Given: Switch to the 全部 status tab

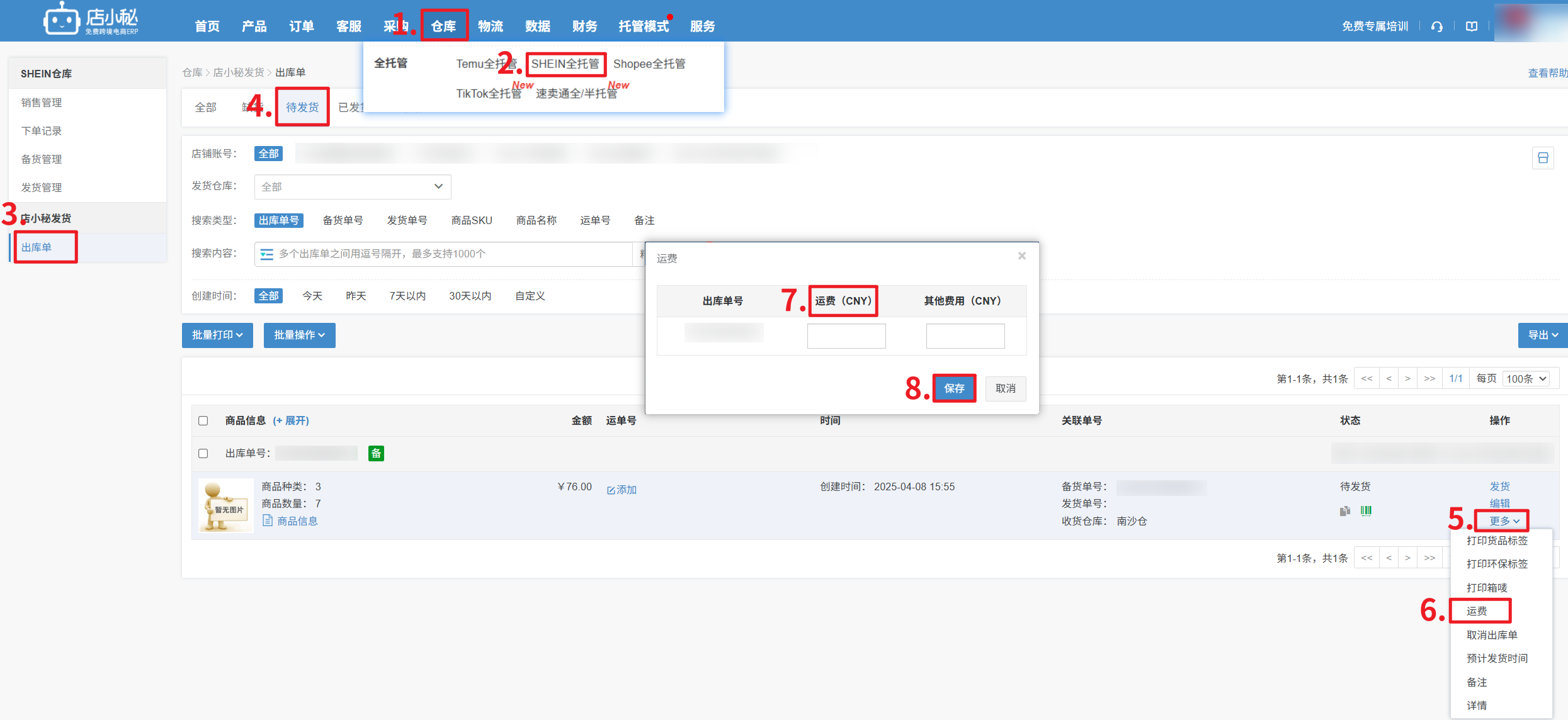Looking at the screenshot, I should click(x=205, y=108).
